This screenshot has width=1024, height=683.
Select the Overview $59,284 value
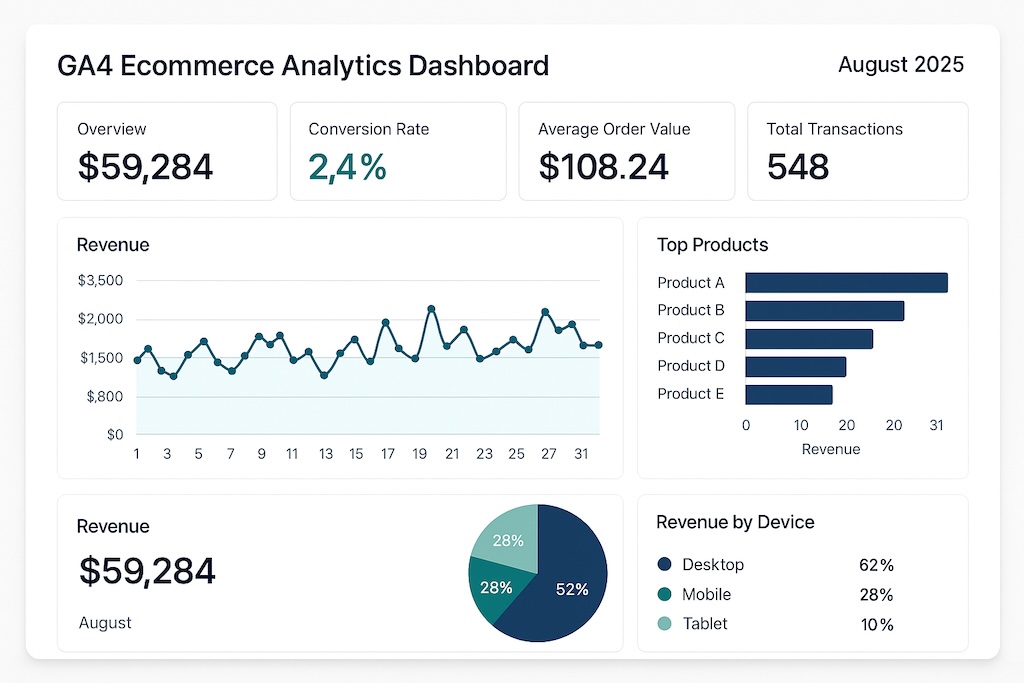145,167
